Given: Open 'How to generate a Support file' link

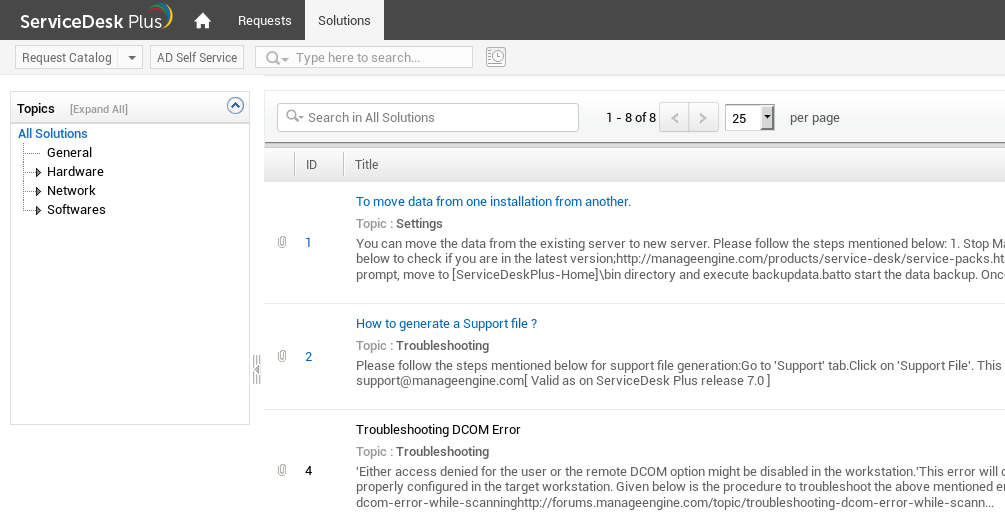Looking at the screenshot, I should (446, 324).
